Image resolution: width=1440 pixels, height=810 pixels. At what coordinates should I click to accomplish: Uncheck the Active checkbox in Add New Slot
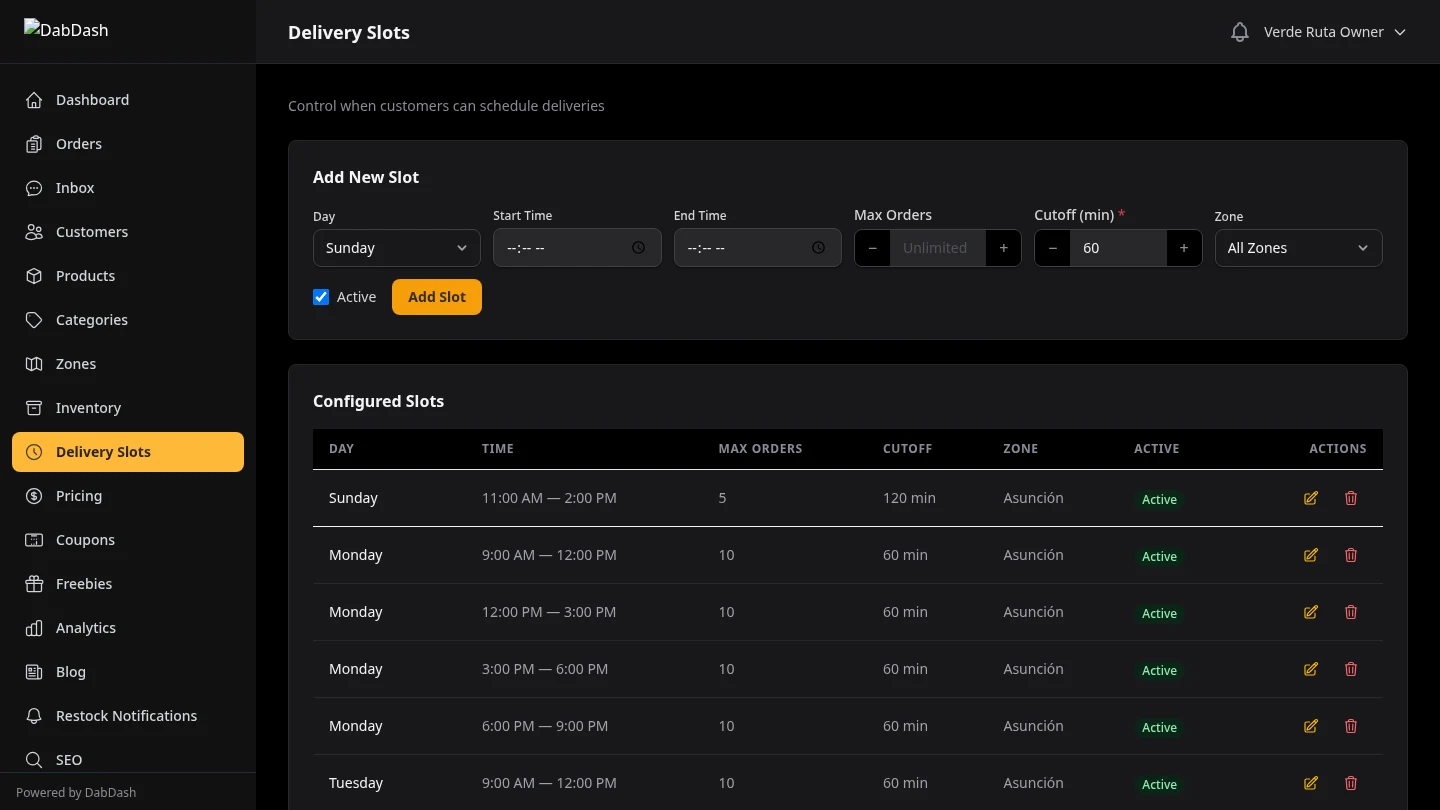[321, 296]
